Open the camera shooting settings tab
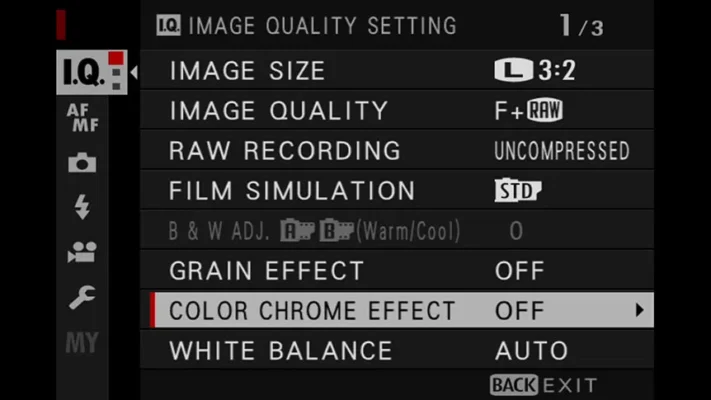Screen dimensions: 711x400 (x=82, y=162)
